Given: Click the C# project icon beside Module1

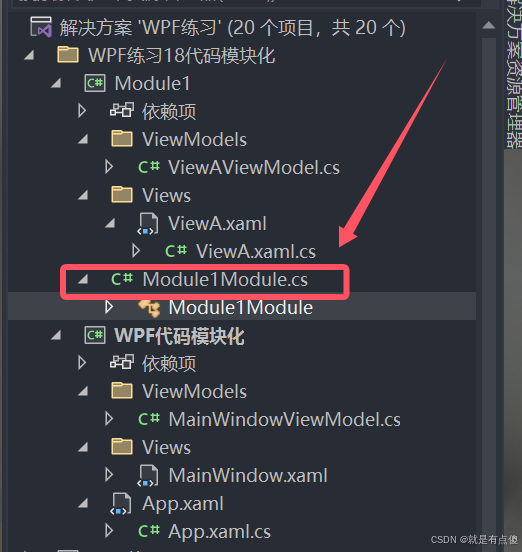Looking at the screenshot, I should click(x=95, y=83).
